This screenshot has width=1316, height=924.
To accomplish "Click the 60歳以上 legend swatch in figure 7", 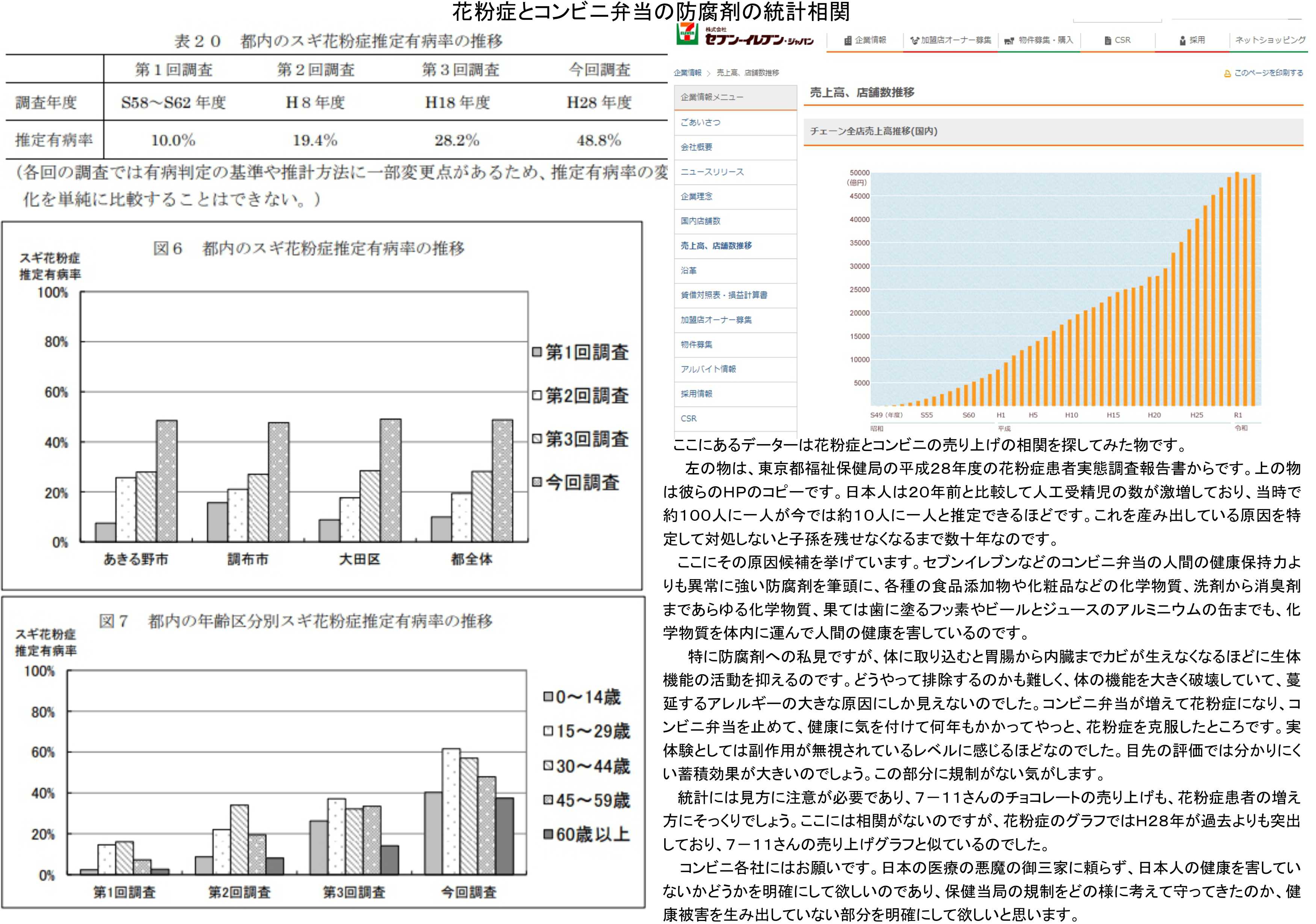I will 548,834.
